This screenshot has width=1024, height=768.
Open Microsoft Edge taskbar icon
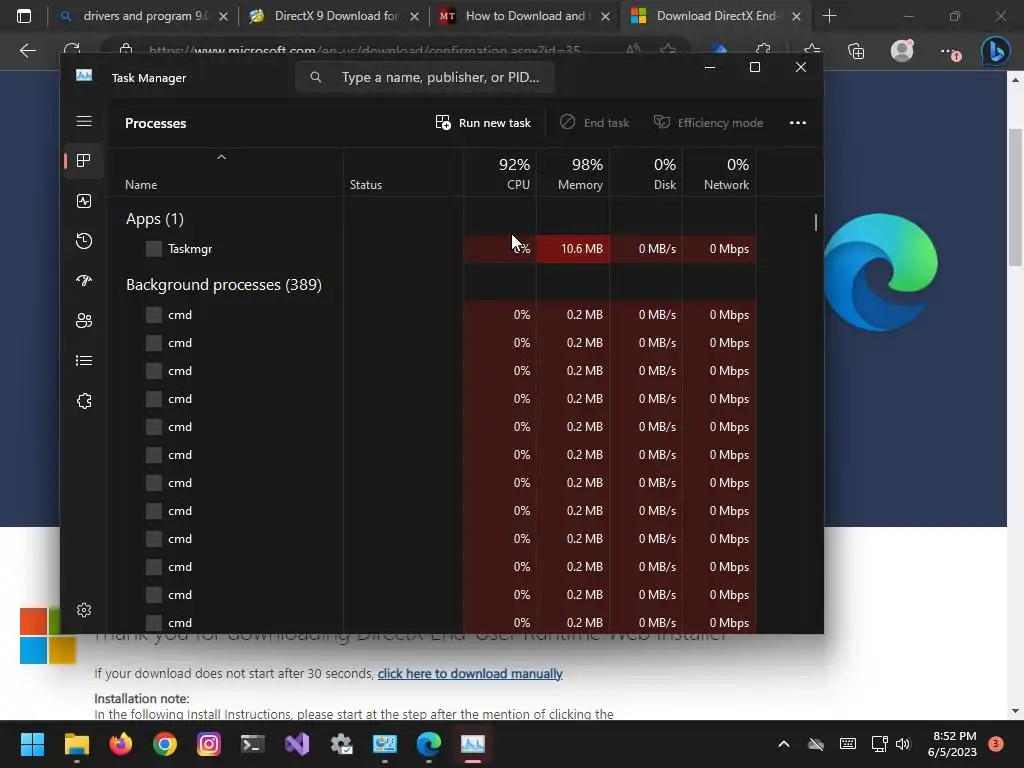click(x=429, y=744)
